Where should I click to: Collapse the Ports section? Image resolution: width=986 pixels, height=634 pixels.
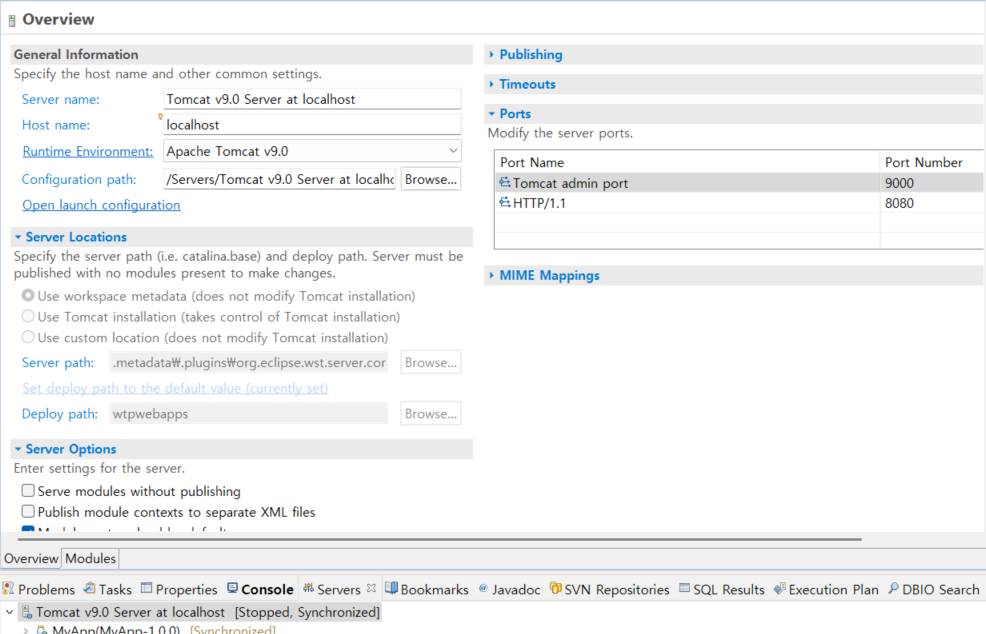tap(492, 114)
